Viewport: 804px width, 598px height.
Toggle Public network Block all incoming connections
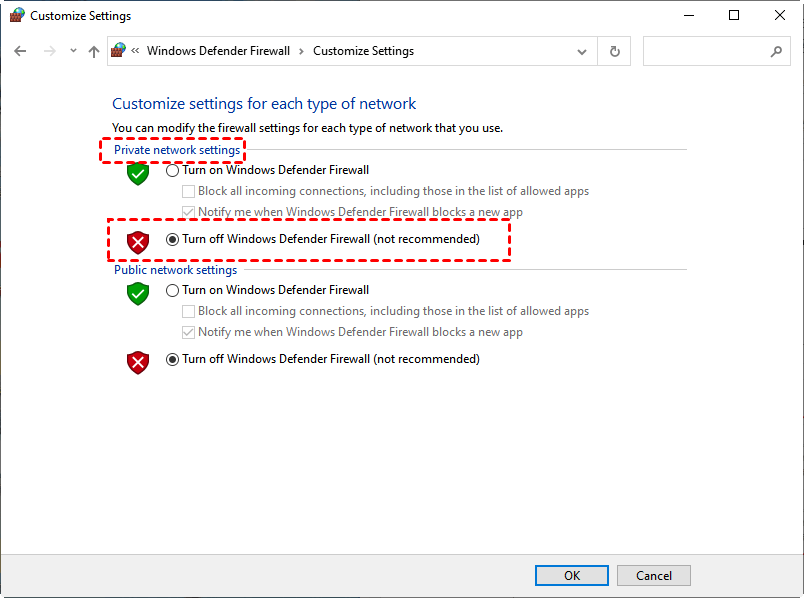coord(188,311)
